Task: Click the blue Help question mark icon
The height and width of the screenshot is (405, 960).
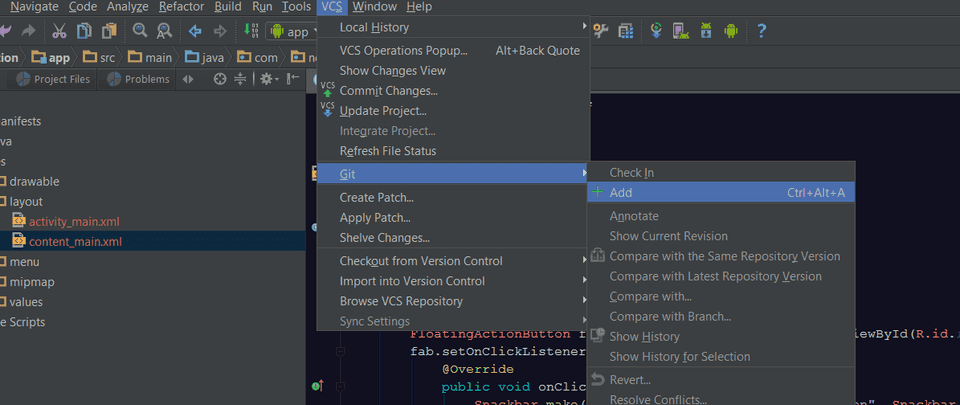Action: click(761, 31)
